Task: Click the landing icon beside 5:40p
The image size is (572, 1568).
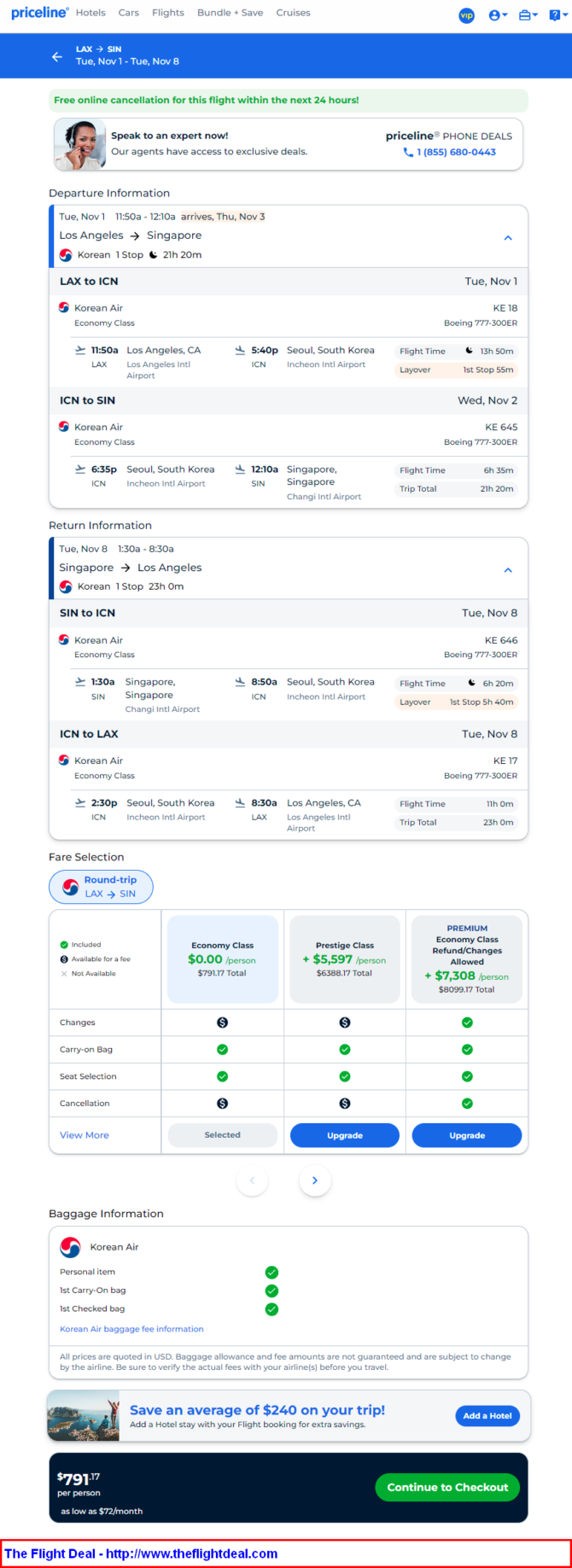Action: (x=240, y=350)
